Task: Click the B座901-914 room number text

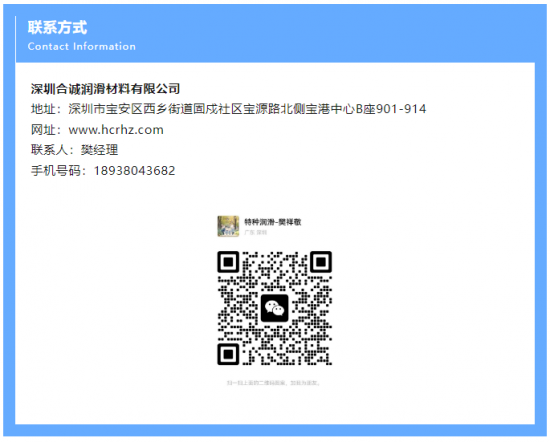Action: click(391, 109)
